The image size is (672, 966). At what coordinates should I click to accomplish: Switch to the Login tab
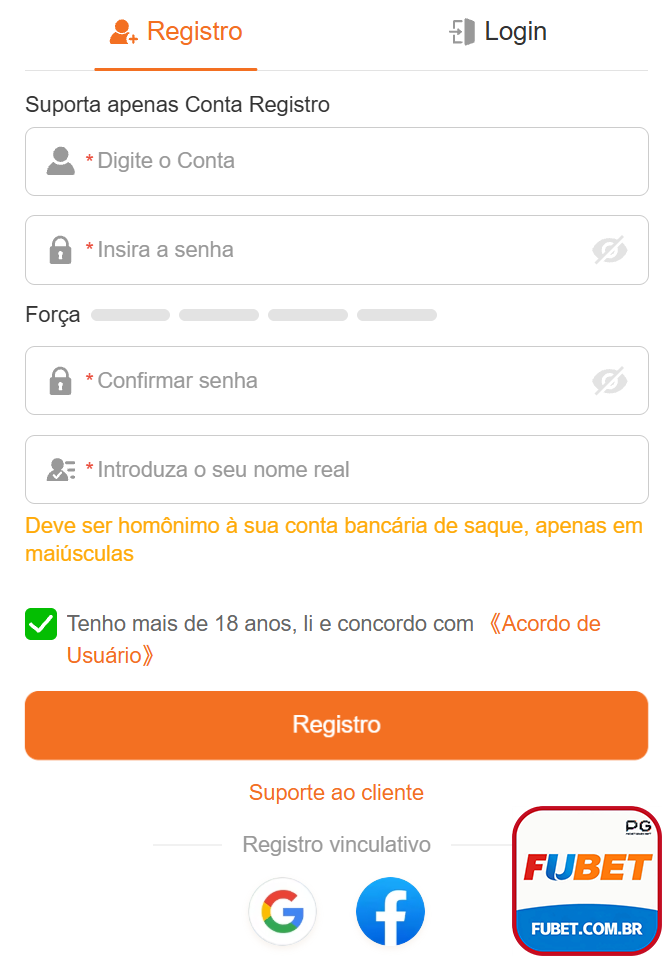(x=498, y=31)
